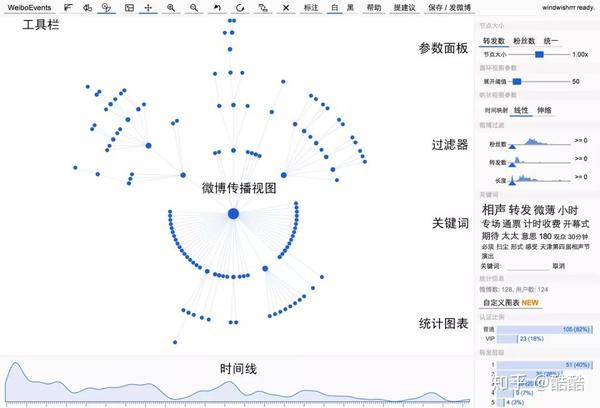Click keyword 180
This screenshot has width=600, height=408.
point(545,236)
